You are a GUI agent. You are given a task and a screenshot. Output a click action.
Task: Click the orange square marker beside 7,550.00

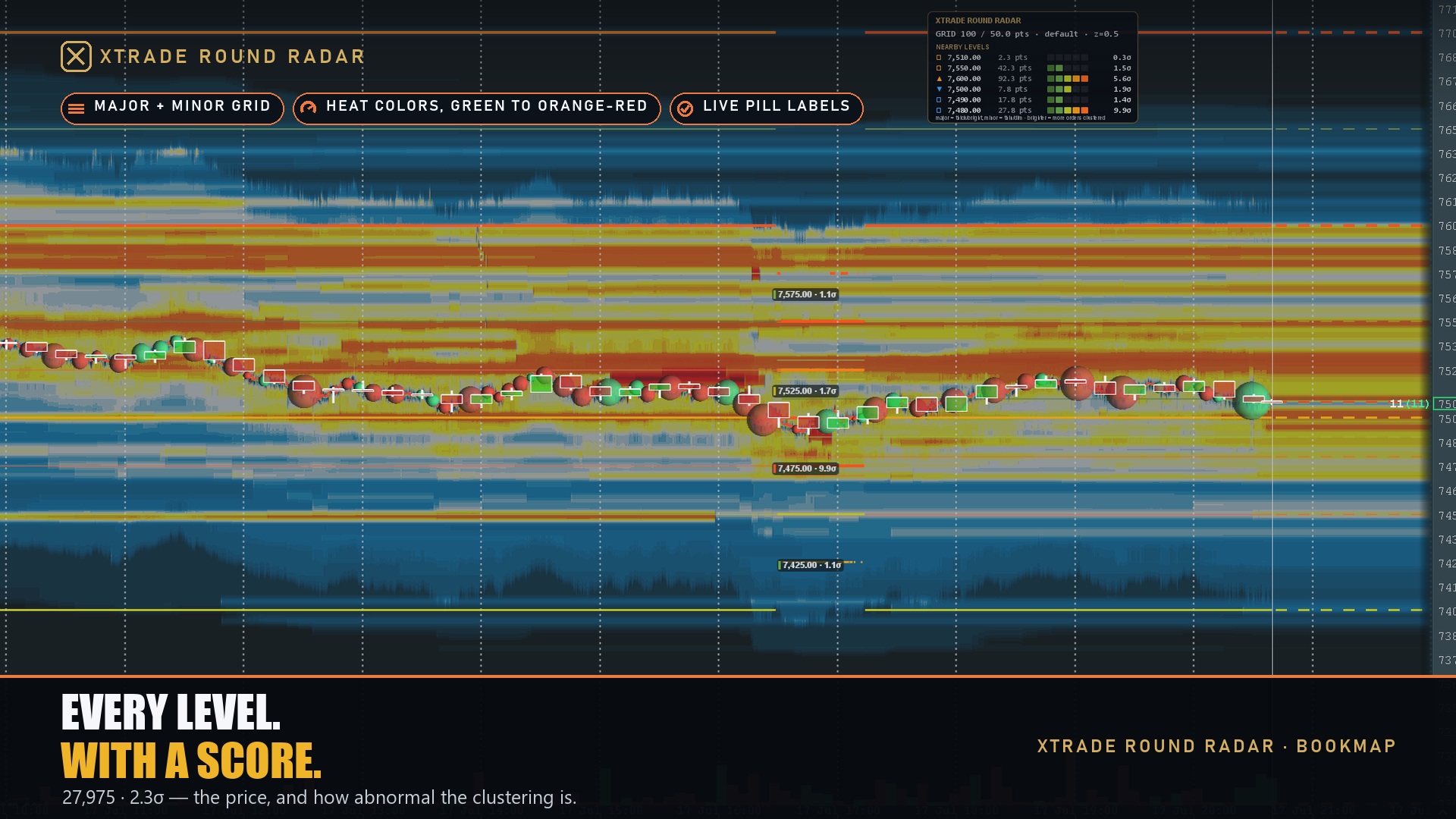(939, 68)
